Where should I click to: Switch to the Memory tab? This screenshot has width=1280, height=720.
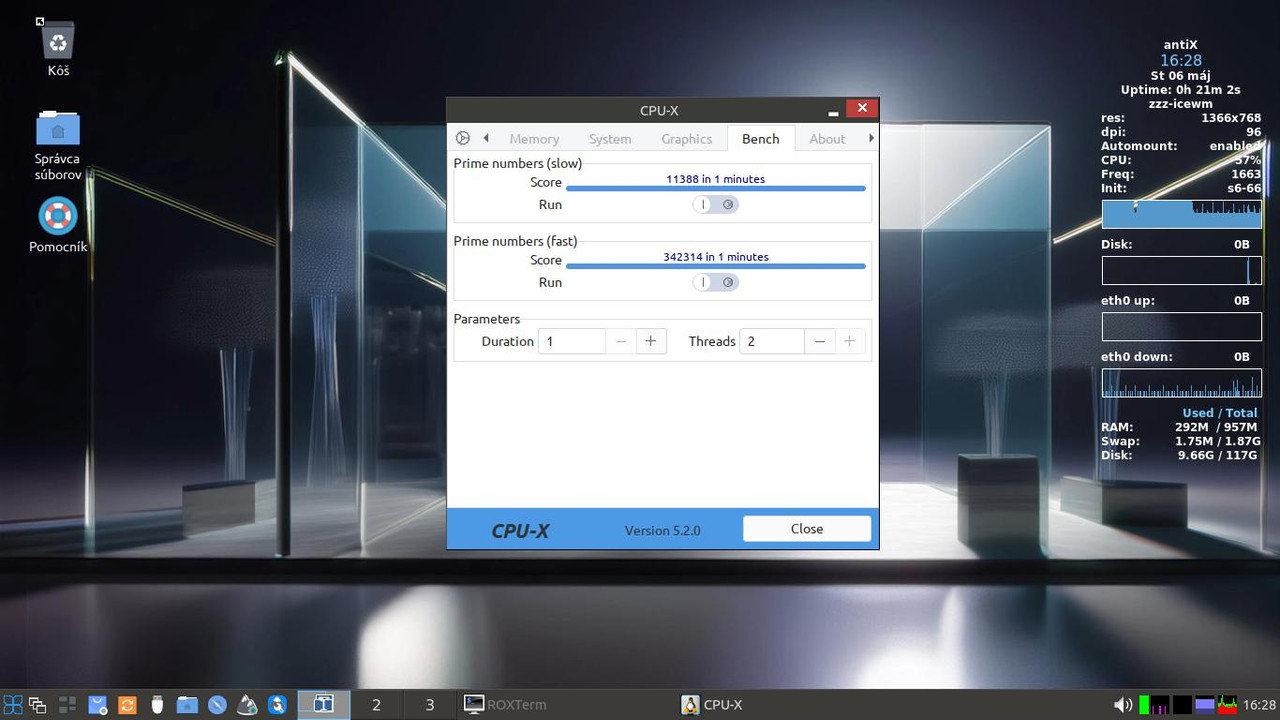534,139
